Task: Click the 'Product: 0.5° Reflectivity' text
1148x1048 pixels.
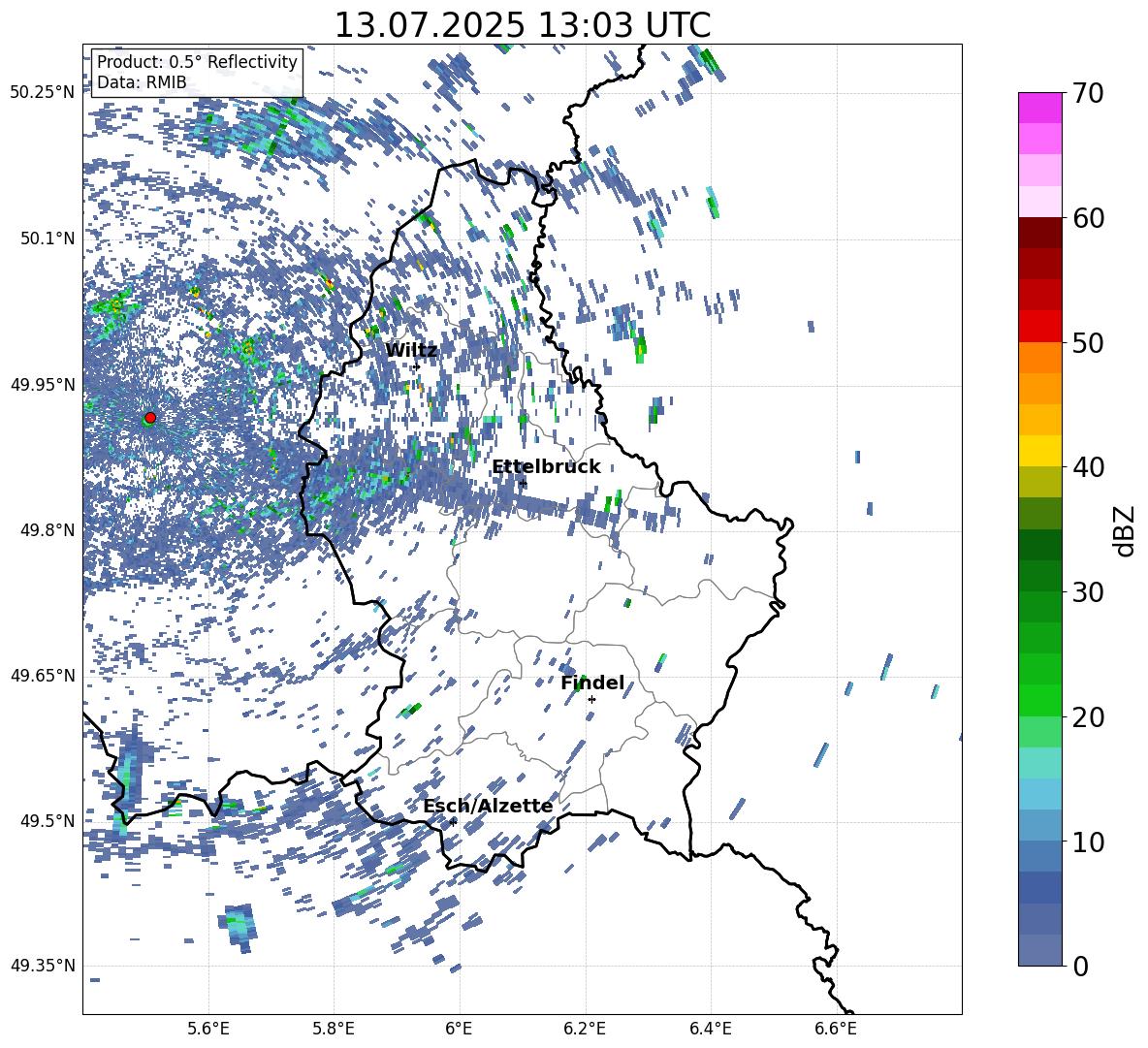Action: tap(197, 62)
